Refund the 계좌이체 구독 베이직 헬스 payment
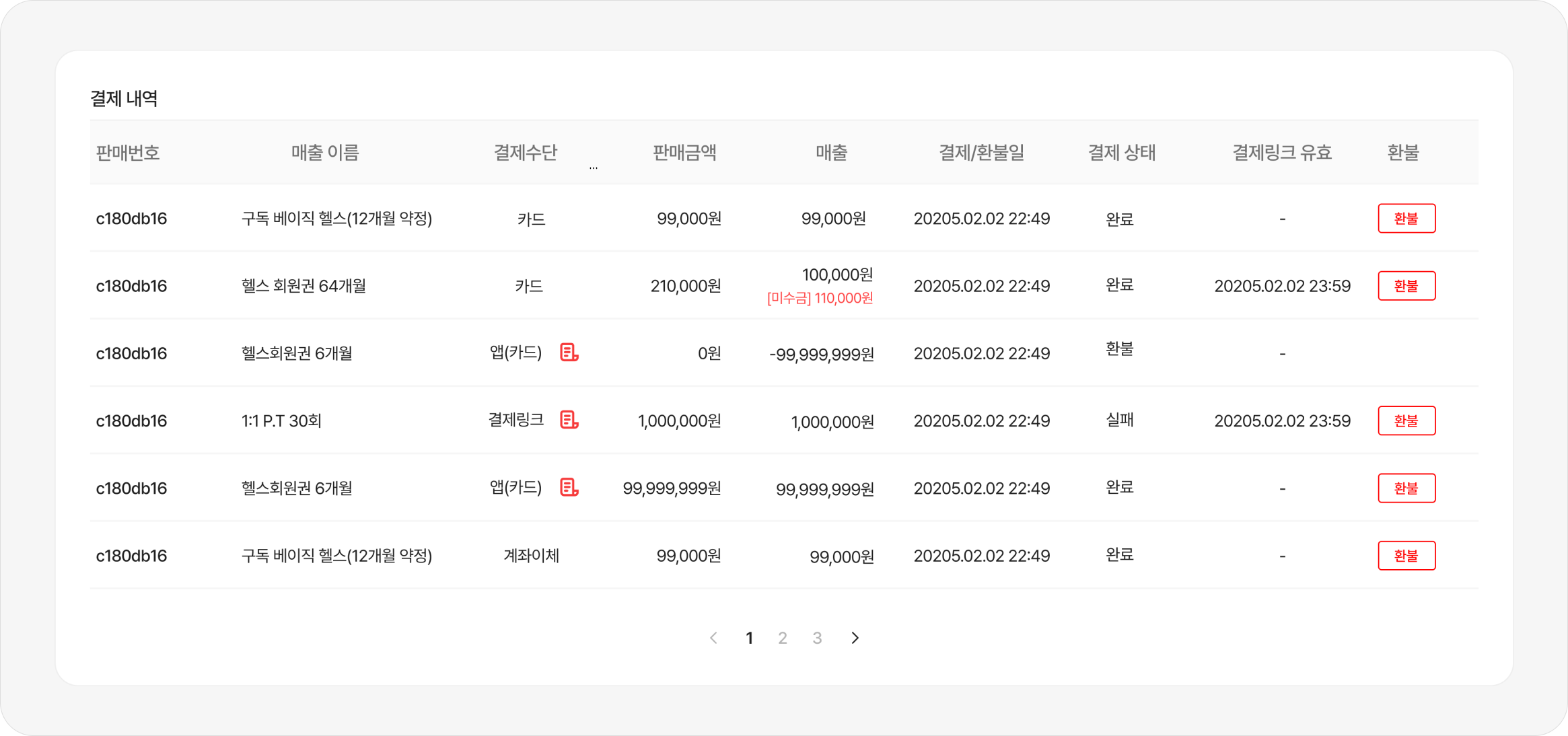Viewport: 1568px width, 736px height. coord(1406,556)
